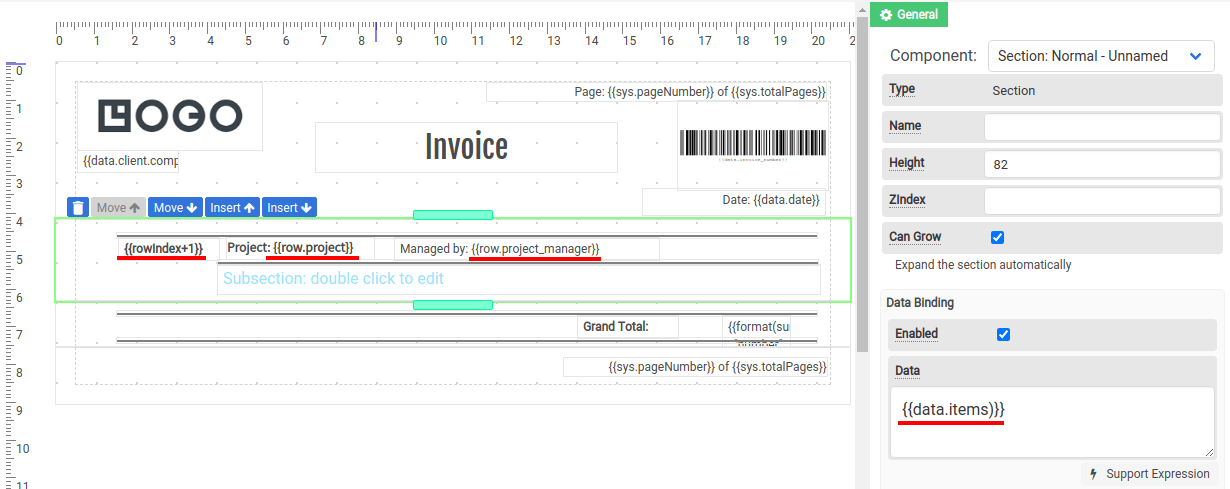Select the Grand Total: label

point(628,327)
